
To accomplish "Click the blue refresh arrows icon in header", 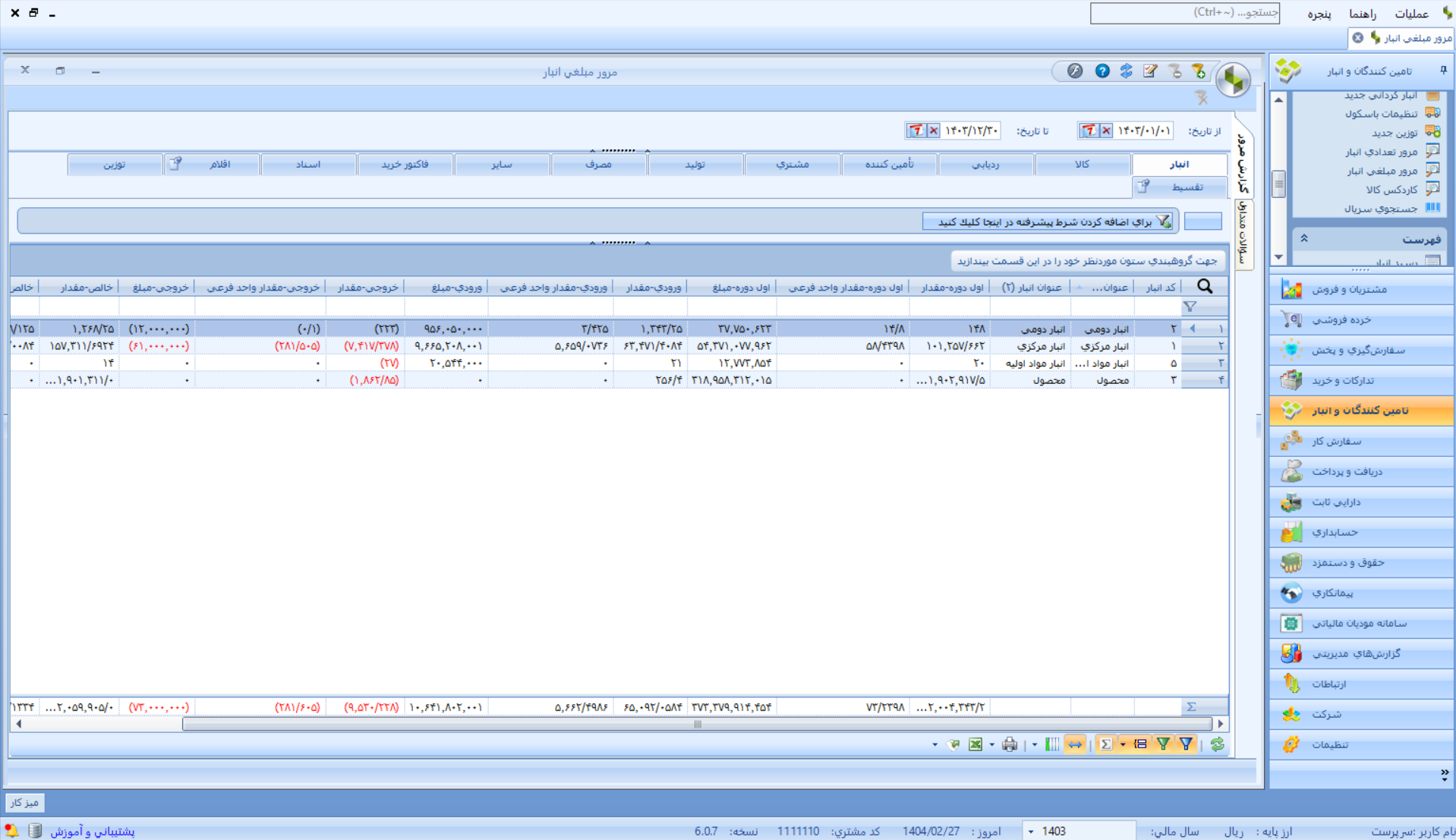I will pyautogui.click(x=1126, y=71).
